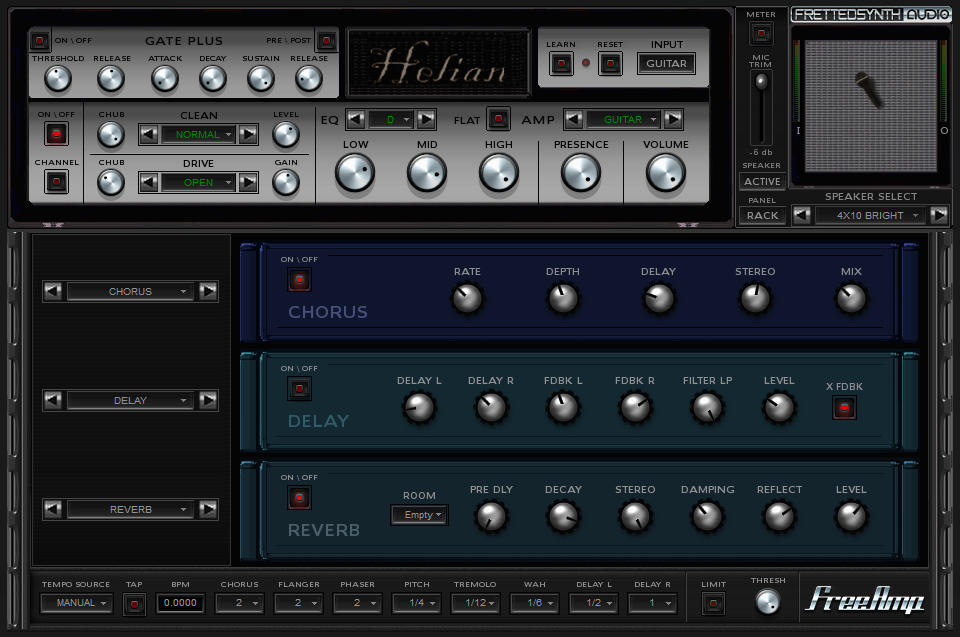The width and height of the screenshot is (960, 637).
Task: Click the MIC TRIM slider handle
Action: point(761,82)
